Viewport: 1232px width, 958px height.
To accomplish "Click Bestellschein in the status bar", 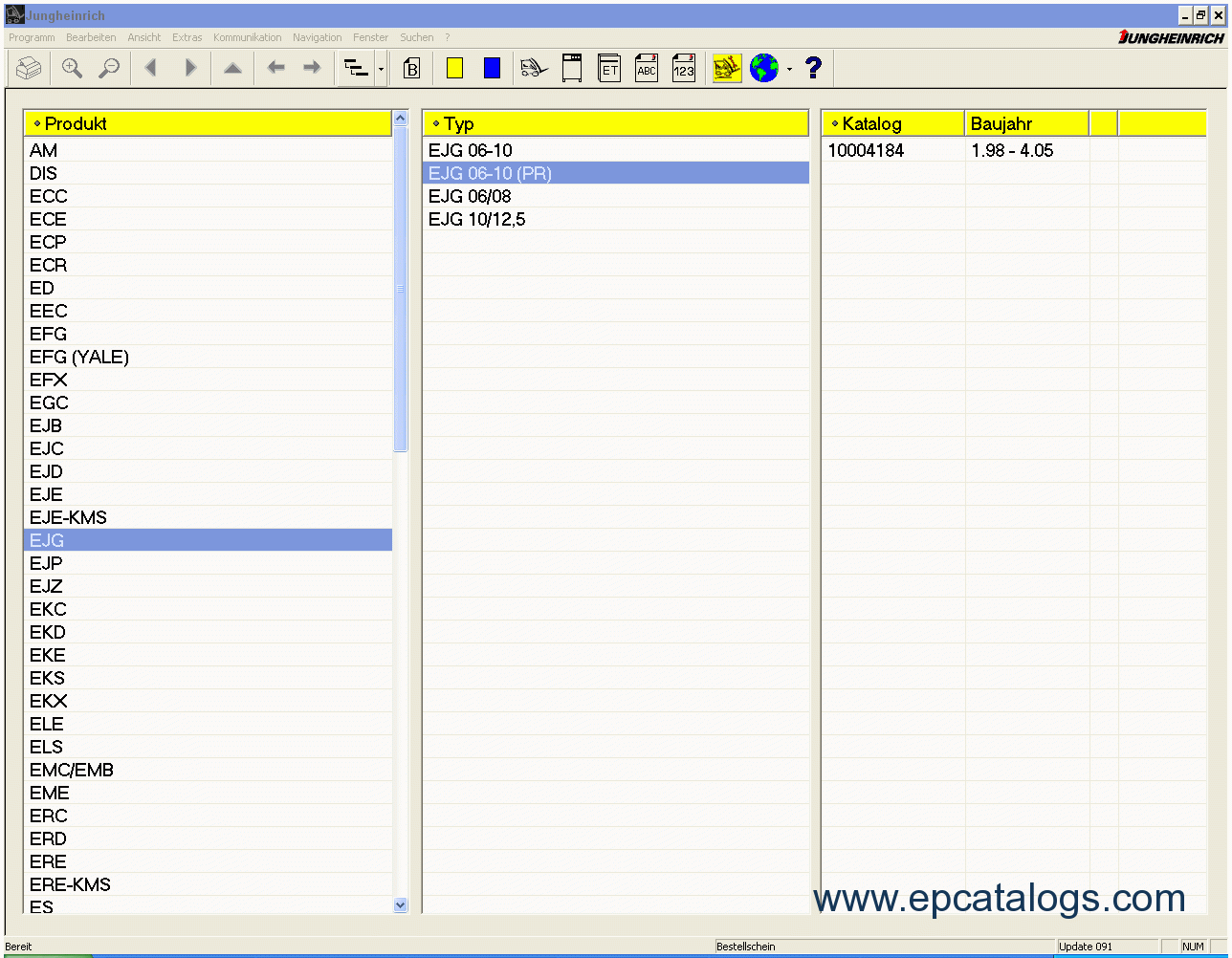I will click(746, 947).
